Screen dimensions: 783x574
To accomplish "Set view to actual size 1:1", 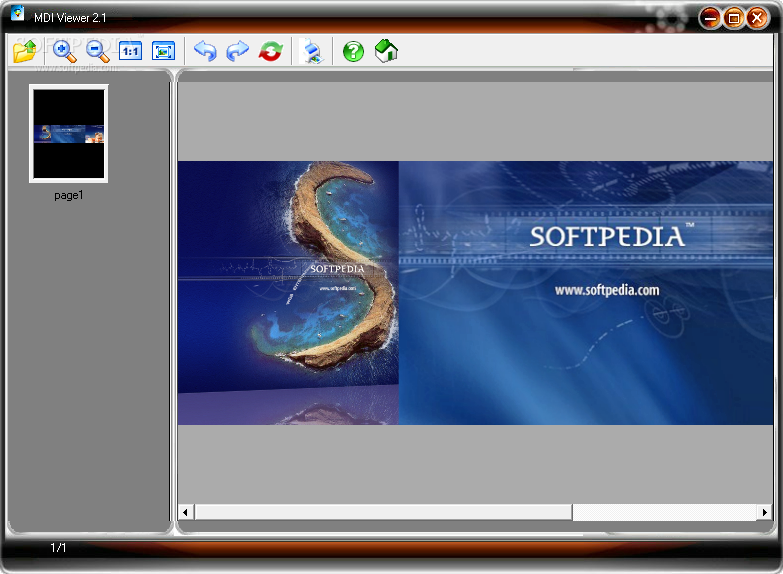I will (x=131, y=51).
